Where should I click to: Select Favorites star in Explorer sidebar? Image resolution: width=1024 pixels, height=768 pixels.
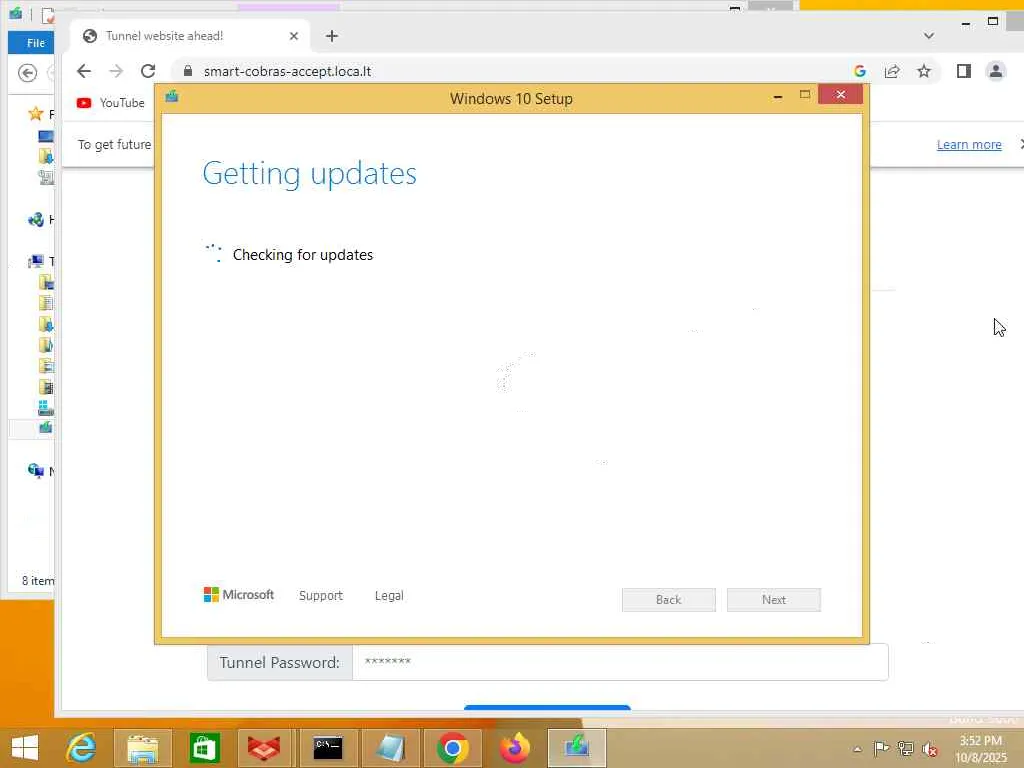(x=36, y=114)
